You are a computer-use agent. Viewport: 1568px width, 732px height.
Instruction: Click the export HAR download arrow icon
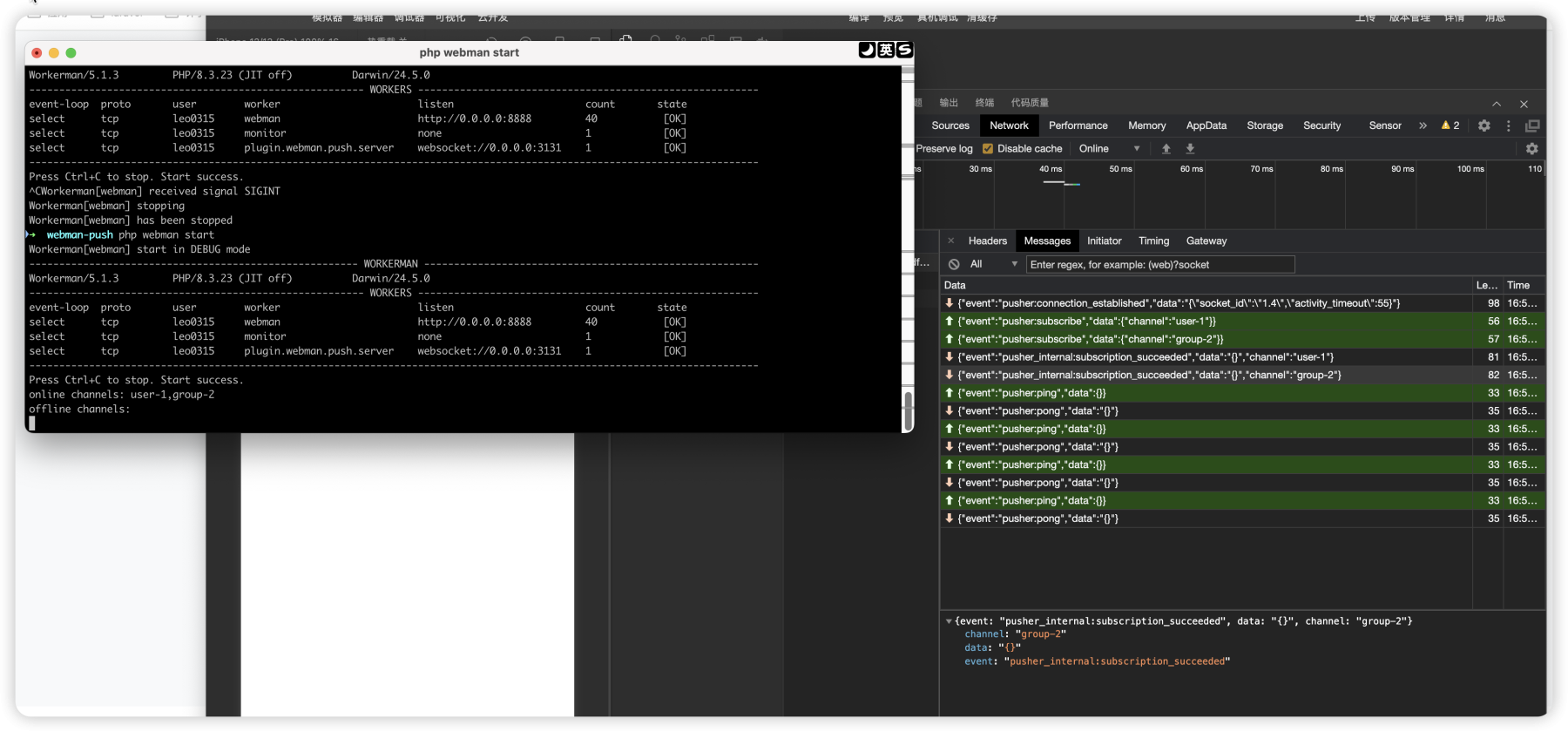1190,149
